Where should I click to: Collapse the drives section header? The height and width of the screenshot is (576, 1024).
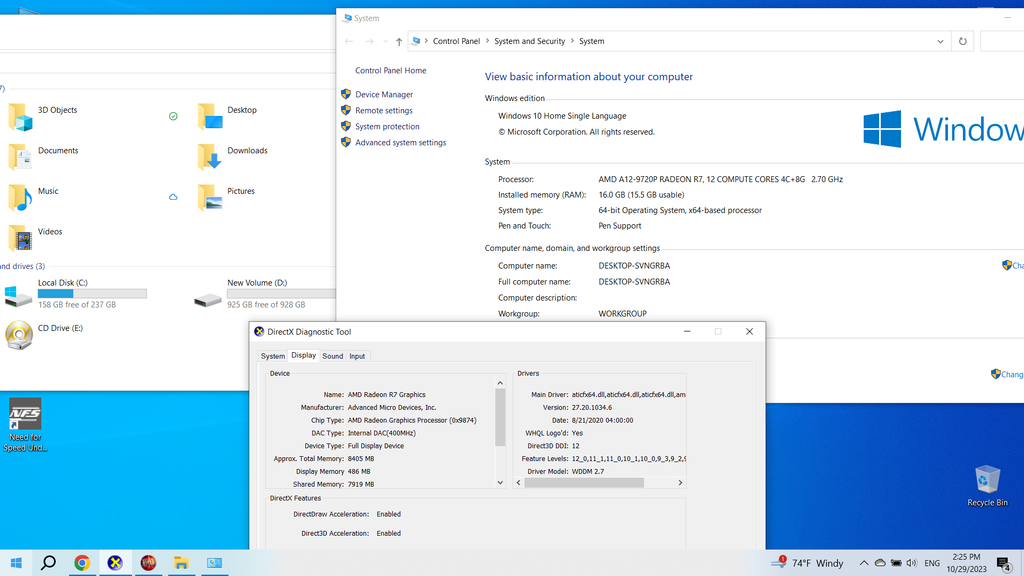click(22, 266)
